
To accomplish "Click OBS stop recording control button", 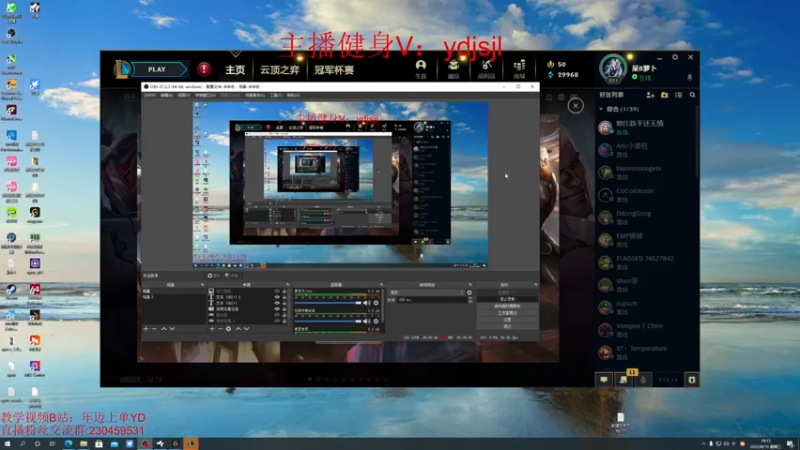I will [x=507, y=299].
